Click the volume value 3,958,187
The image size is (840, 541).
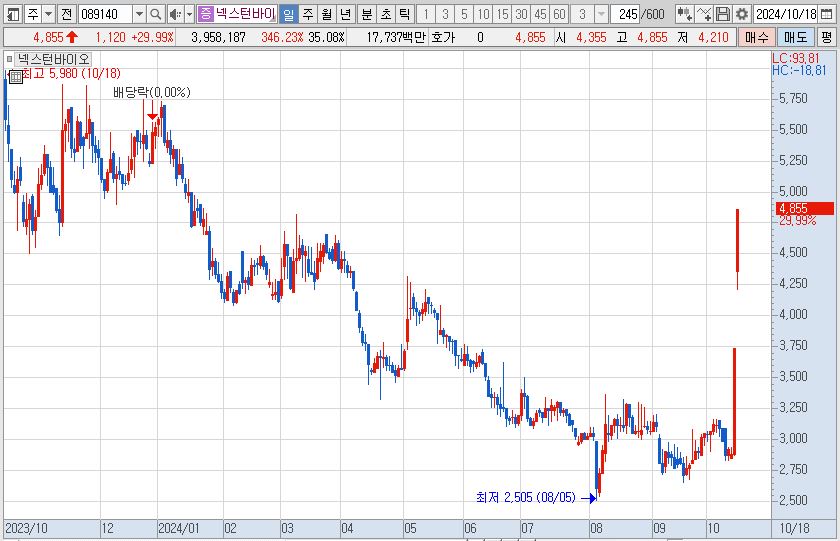coord(218,37)
